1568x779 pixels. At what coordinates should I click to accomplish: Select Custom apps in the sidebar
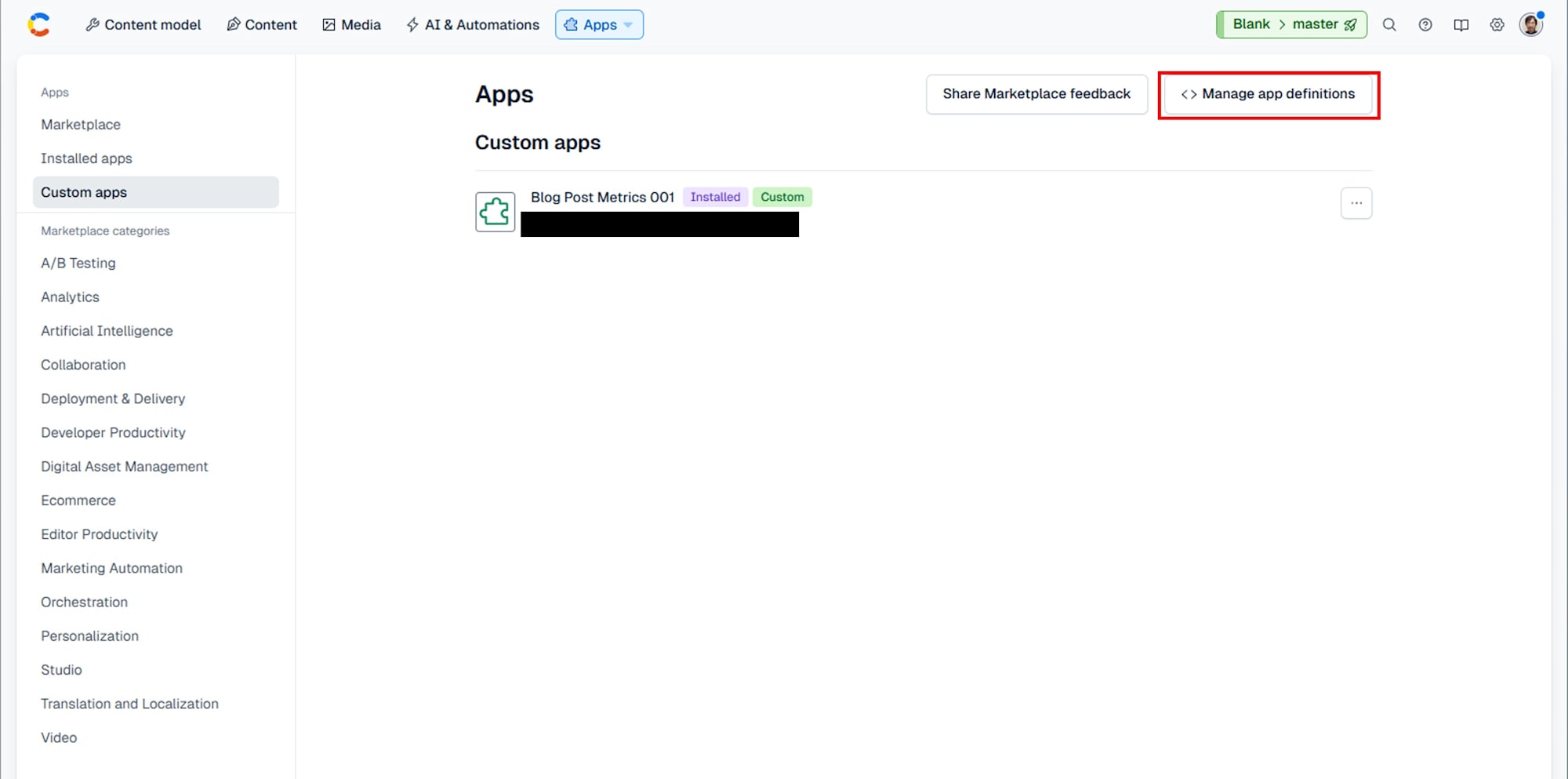[x=156, y=192]
